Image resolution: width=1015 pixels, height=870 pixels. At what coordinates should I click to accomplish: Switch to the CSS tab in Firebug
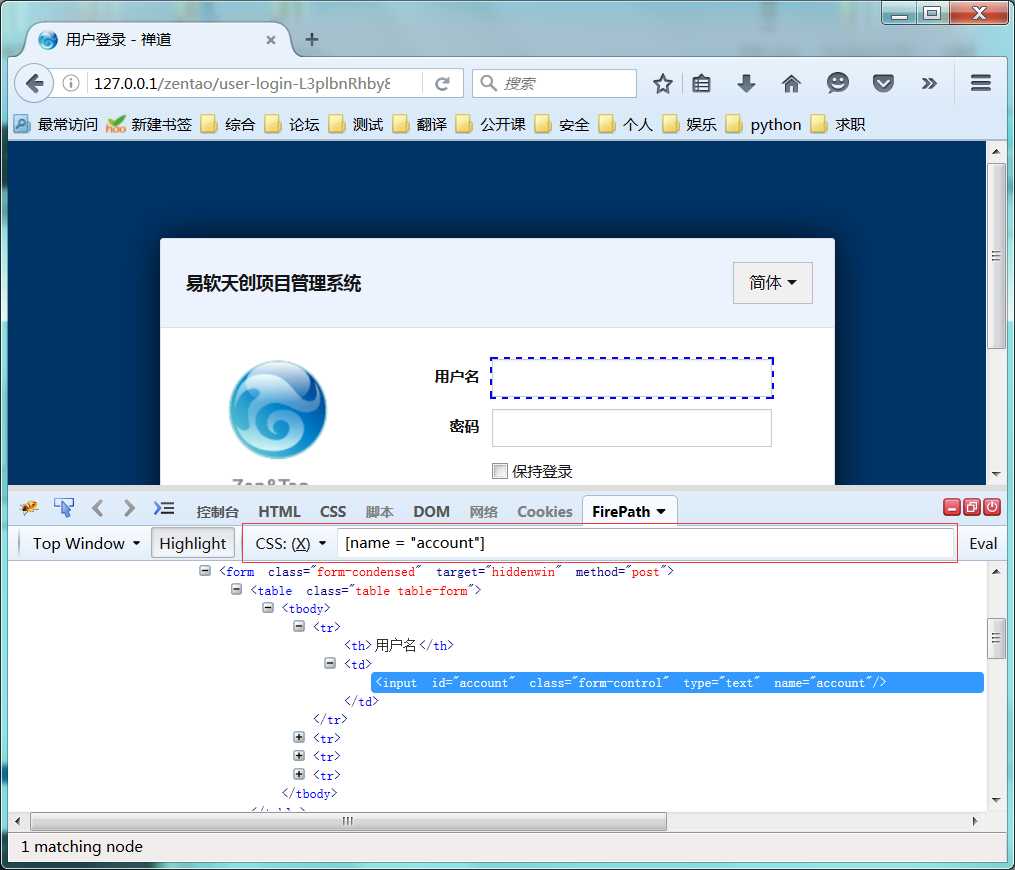tap(333, 511)
